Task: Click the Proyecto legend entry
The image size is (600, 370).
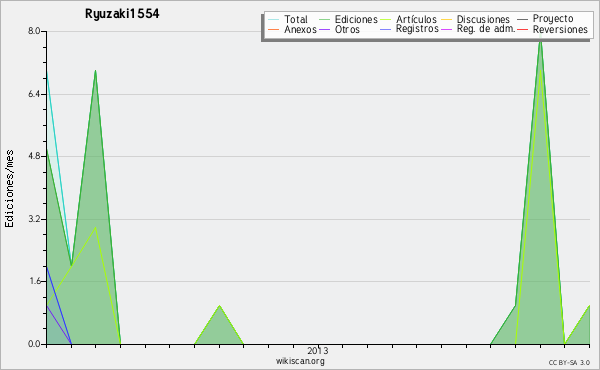Action: point(553,19)
